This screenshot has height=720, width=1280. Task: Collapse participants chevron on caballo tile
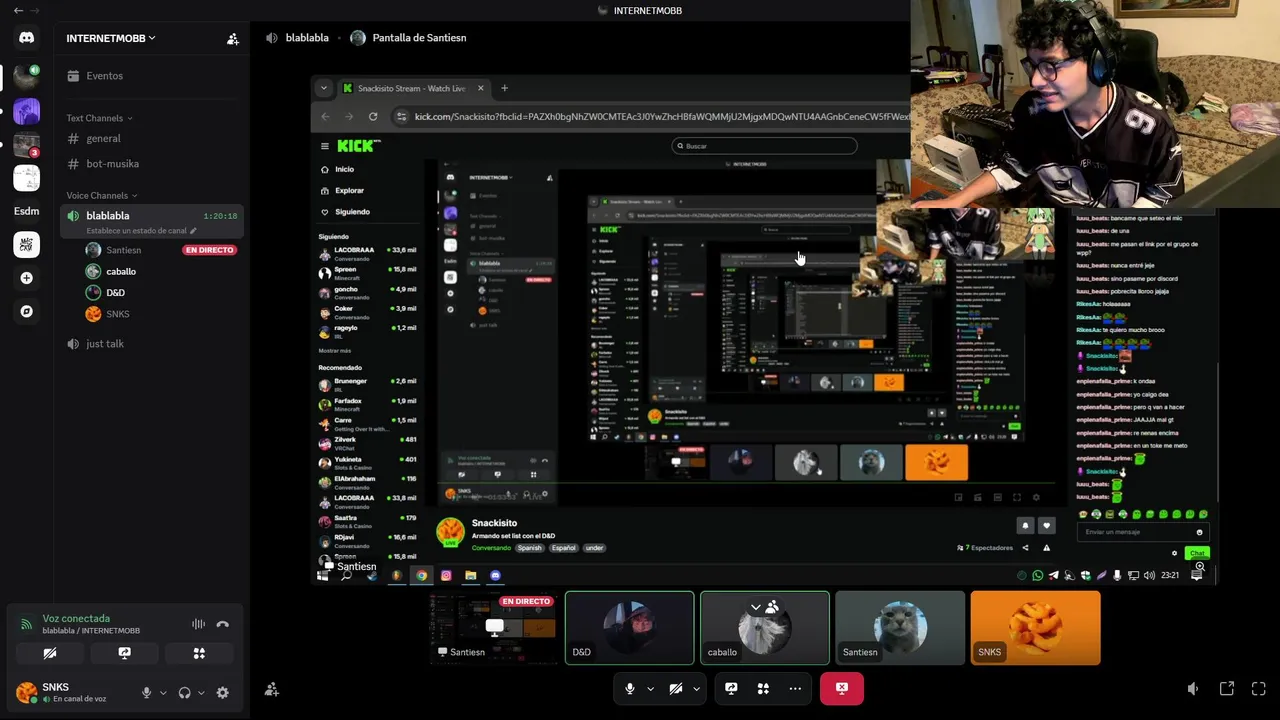[756, 607]
